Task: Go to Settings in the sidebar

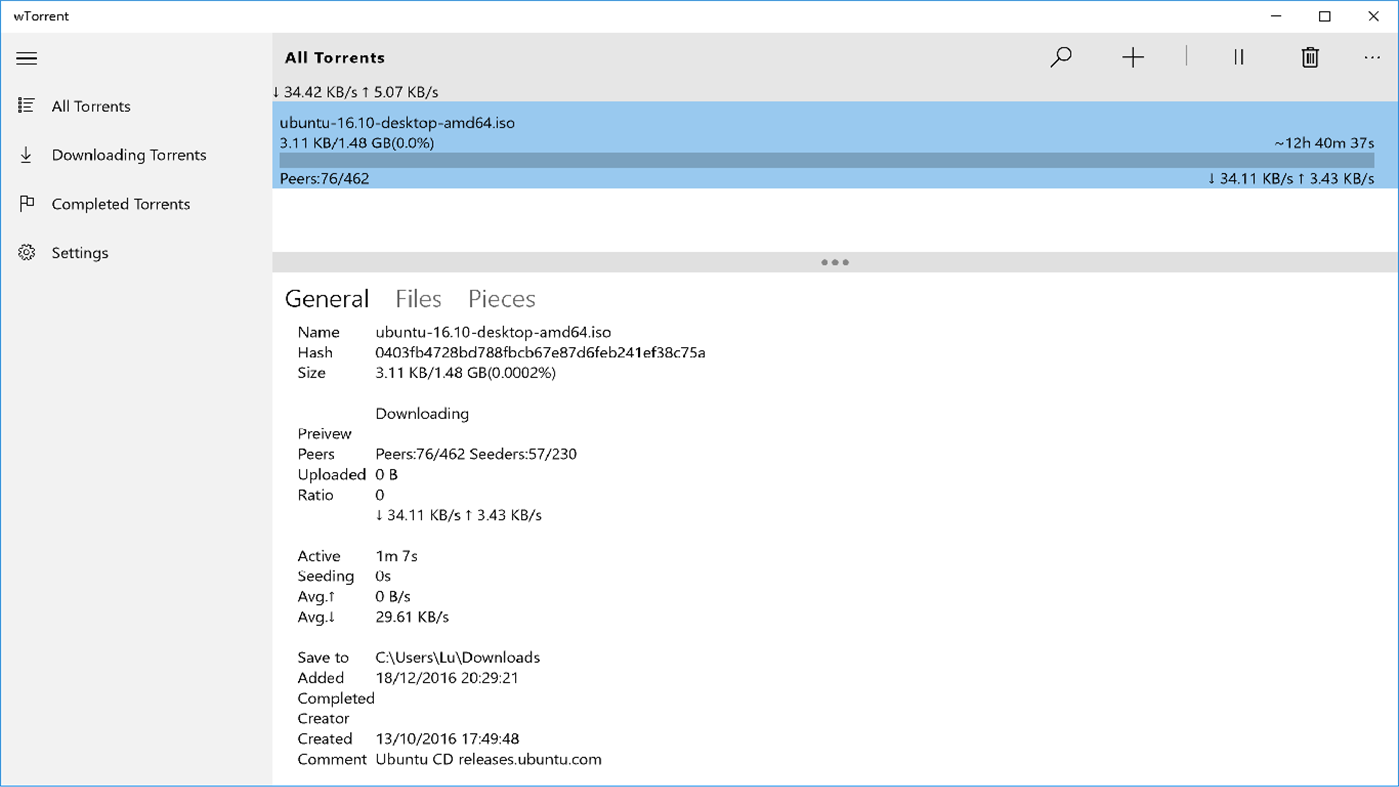Action: click(79, 252)
